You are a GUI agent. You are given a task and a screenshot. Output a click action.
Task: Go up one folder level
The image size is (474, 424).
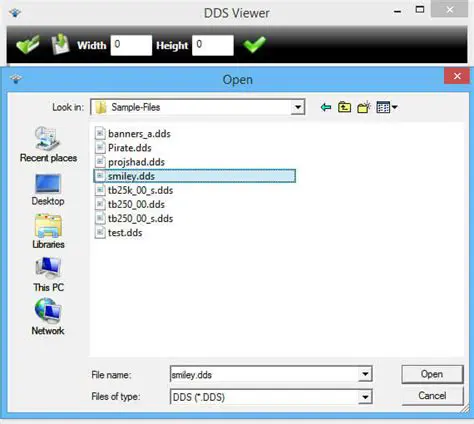(x=344, y=107)
